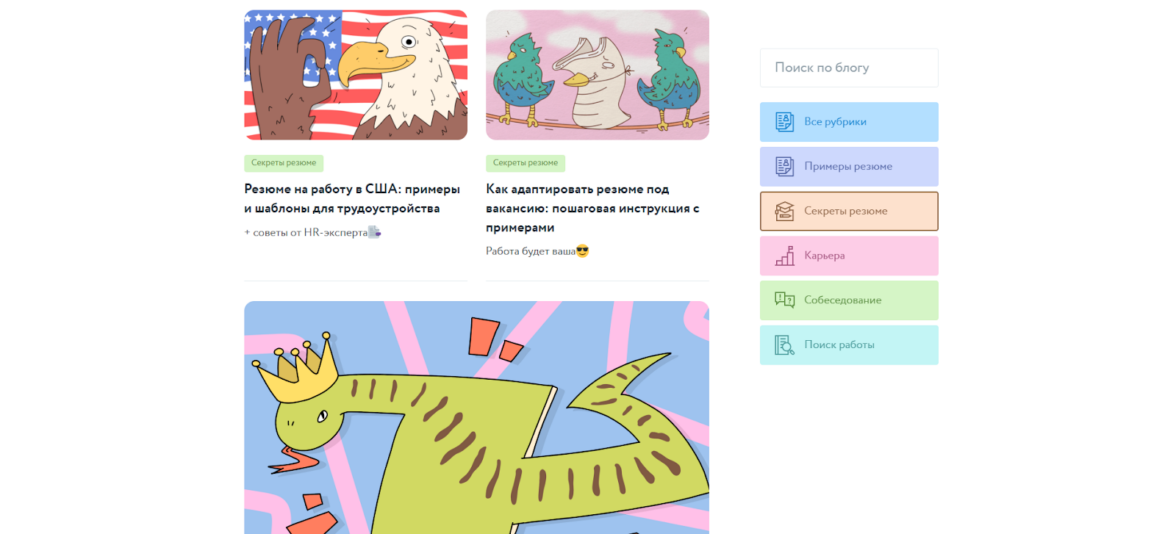Focus the Поиск по блогу search field
Viewport: 1176px width, 534px height.
[849, 68]
